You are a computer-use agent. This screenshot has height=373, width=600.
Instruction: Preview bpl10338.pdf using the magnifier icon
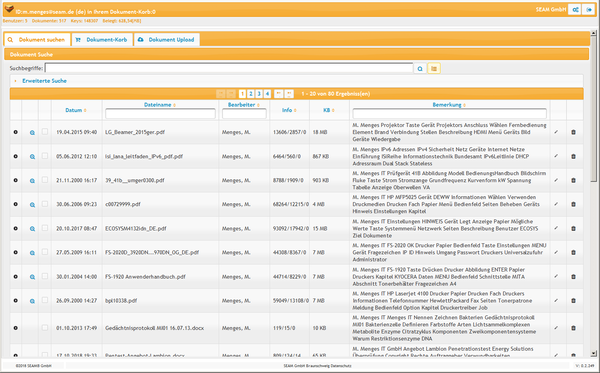[x=32, y=301]
